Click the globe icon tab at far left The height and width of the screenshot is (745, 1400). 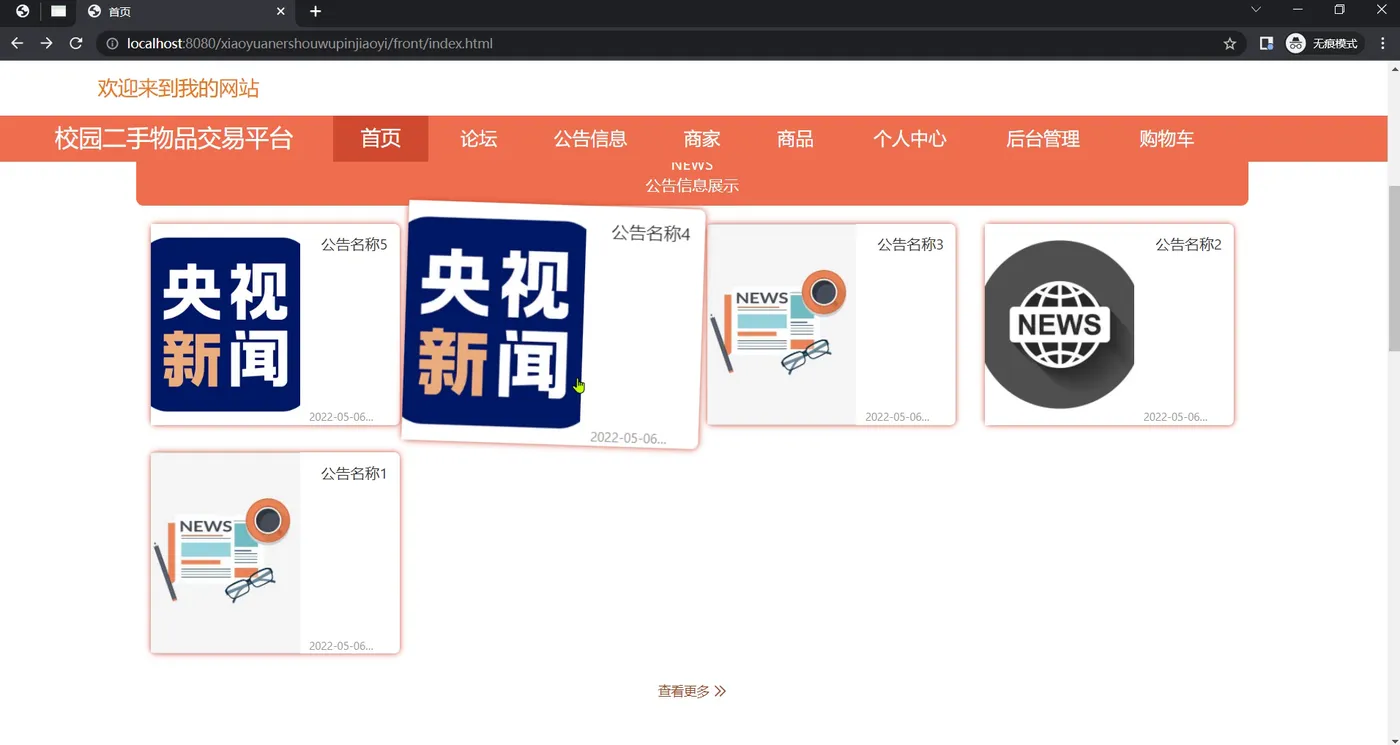(22, 11)
